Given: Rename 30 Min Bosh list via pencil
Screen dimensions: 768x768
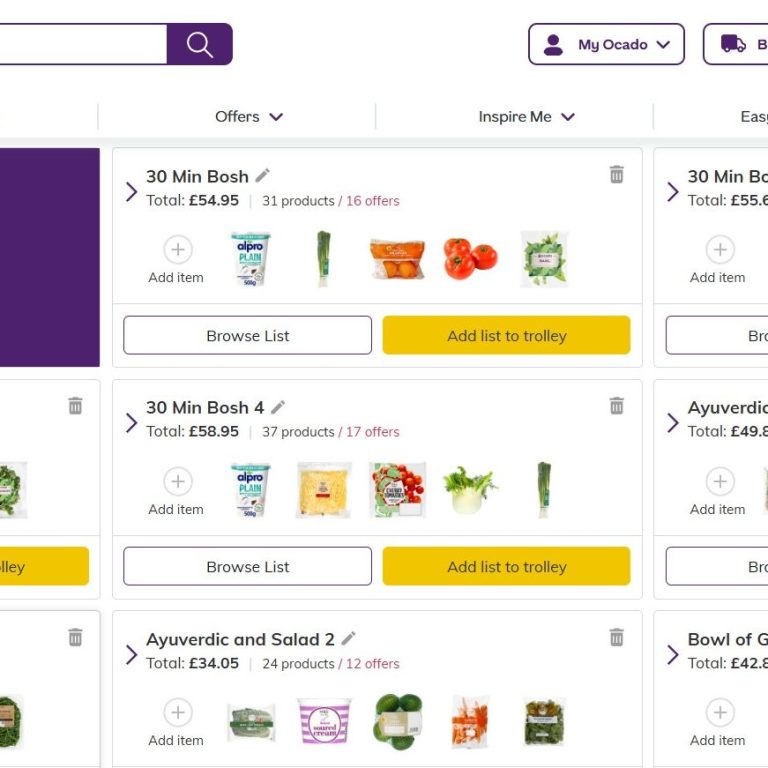Looking at the screenshot, I should [x=263, y=176].
